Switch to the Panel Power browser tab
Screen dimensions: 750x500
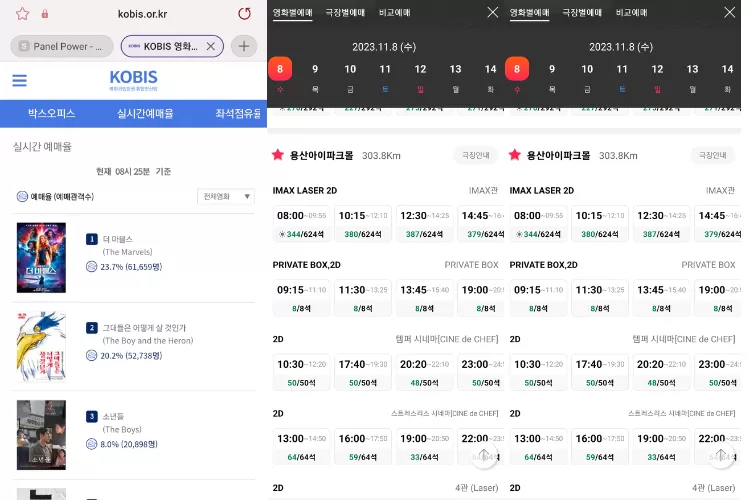tap(62, 46)
